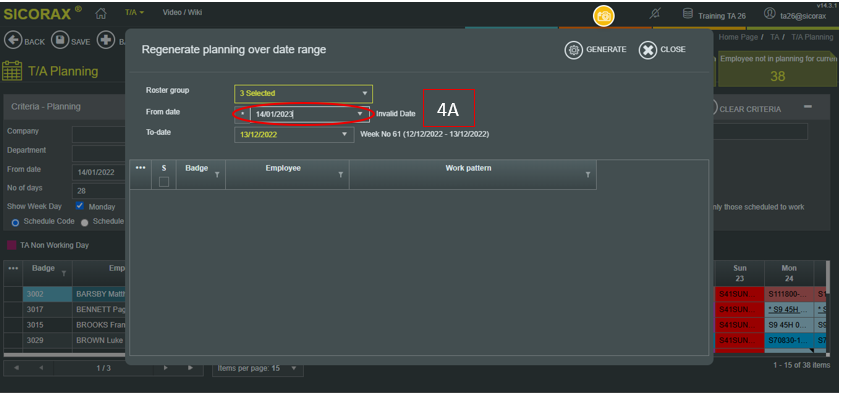Filter the Work pattern column
This screenshot has width=841, height=393.
[x=588, y=175]
